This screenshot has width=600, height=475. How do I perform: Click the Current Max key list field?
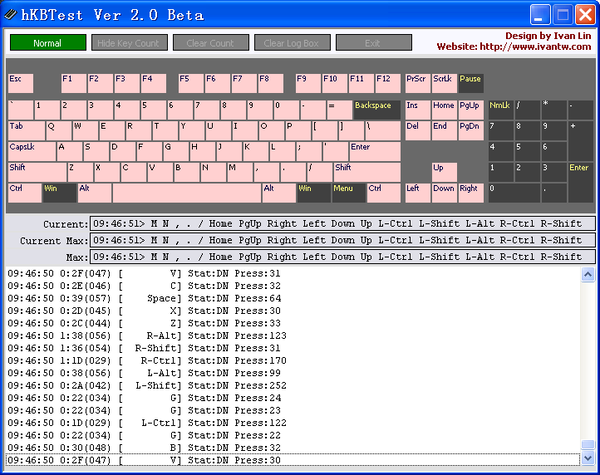click(342, 240)
